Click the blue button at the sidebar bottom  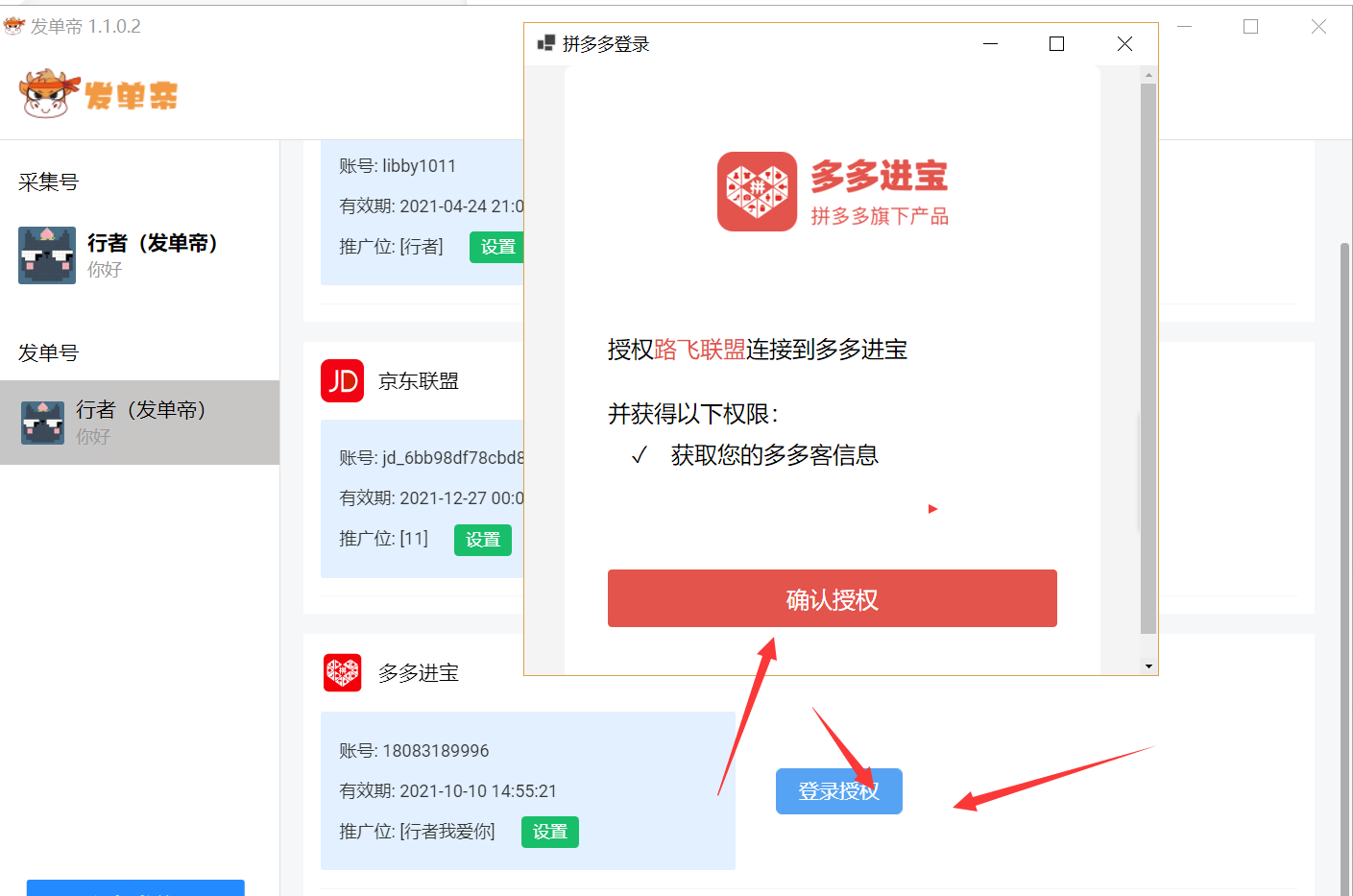click(x=134, y=890)
